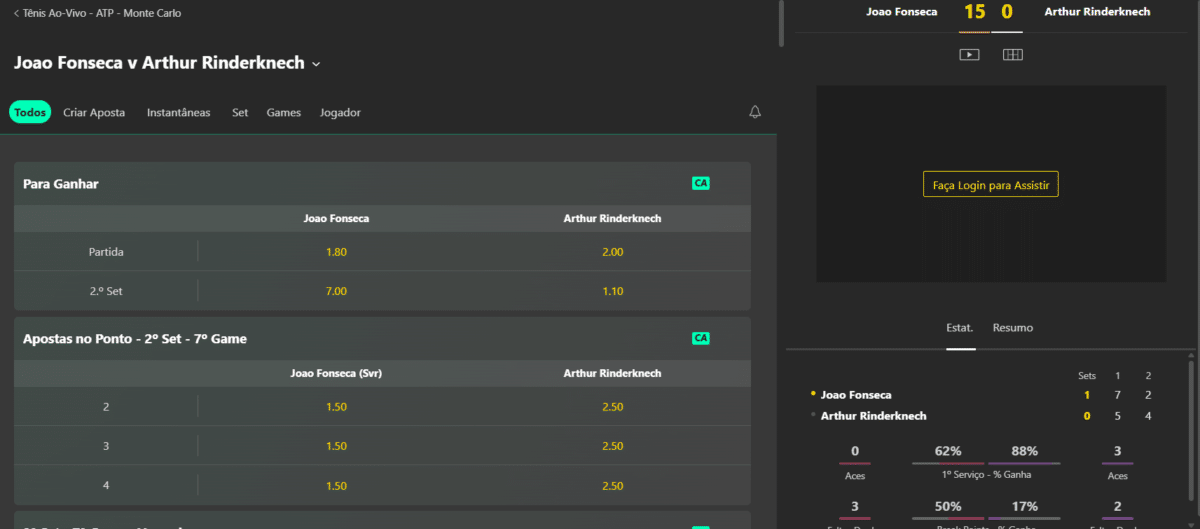
Task: Click the 2.º Set row label
Action: [106, 291]
